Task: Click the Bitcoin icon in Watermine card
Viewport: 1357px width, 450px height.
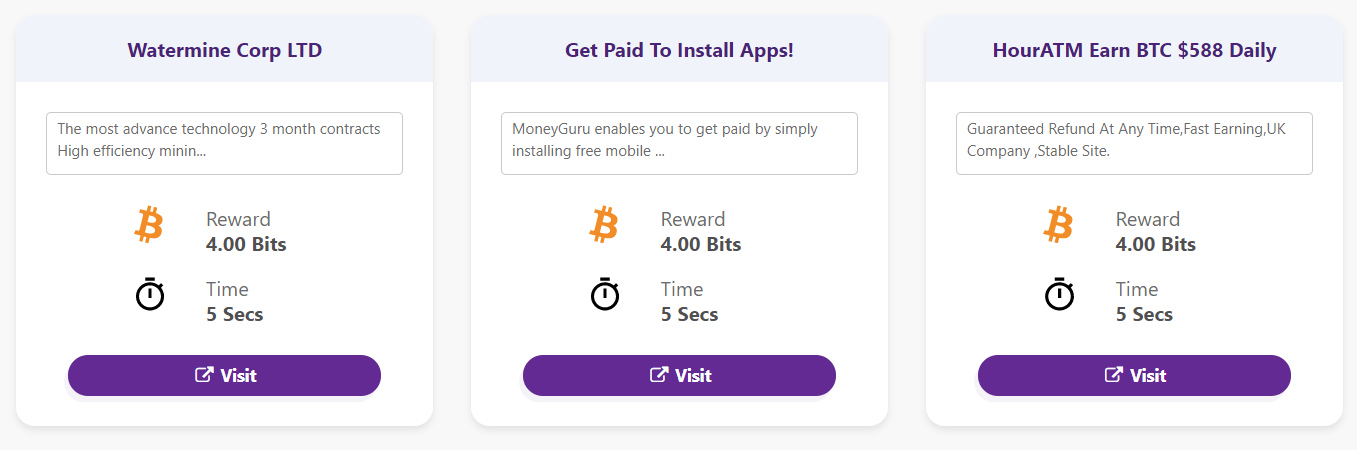Action: pyautogui.click(x=148, y=225)
